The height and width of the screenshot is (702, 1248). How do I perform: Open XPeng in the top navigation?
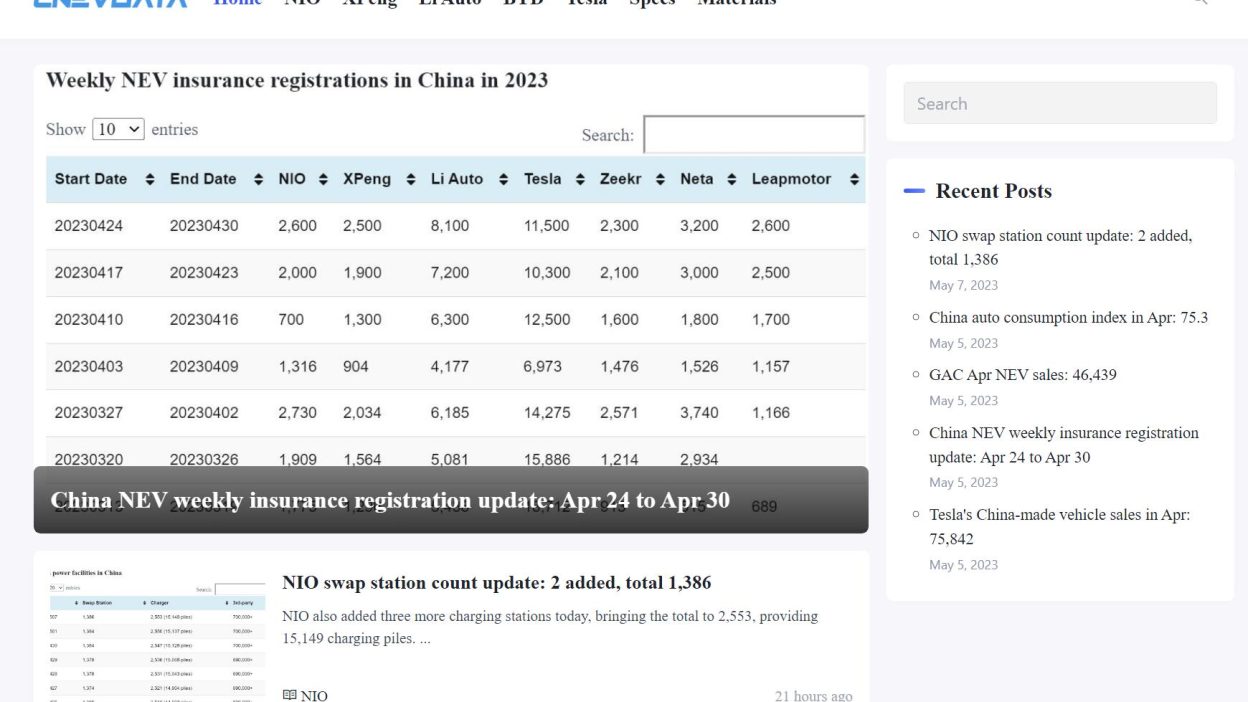(370, 3)
